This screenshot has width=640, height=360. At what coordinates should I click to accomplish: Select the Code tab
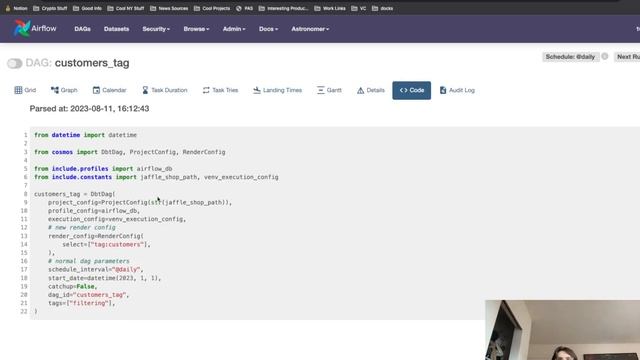pyautogui.click(x=411, y=90)
